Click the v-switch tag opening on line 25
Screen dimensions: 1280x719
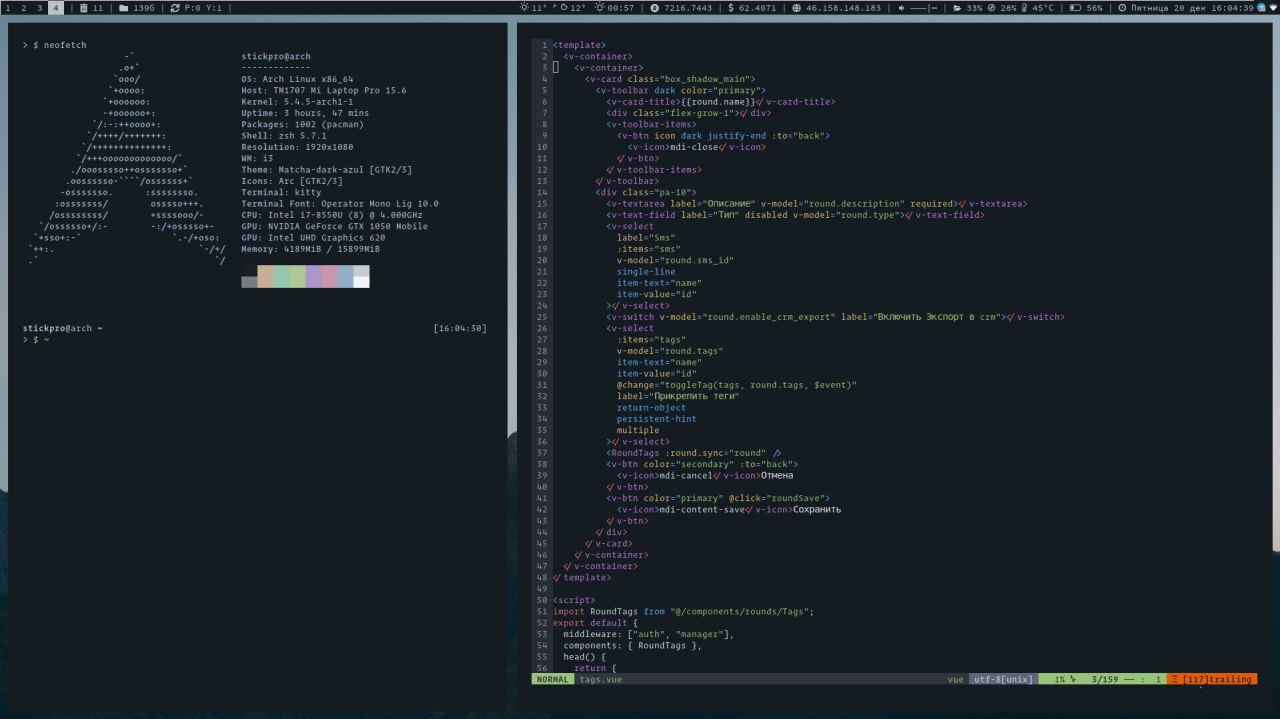(x=632, y=317)
